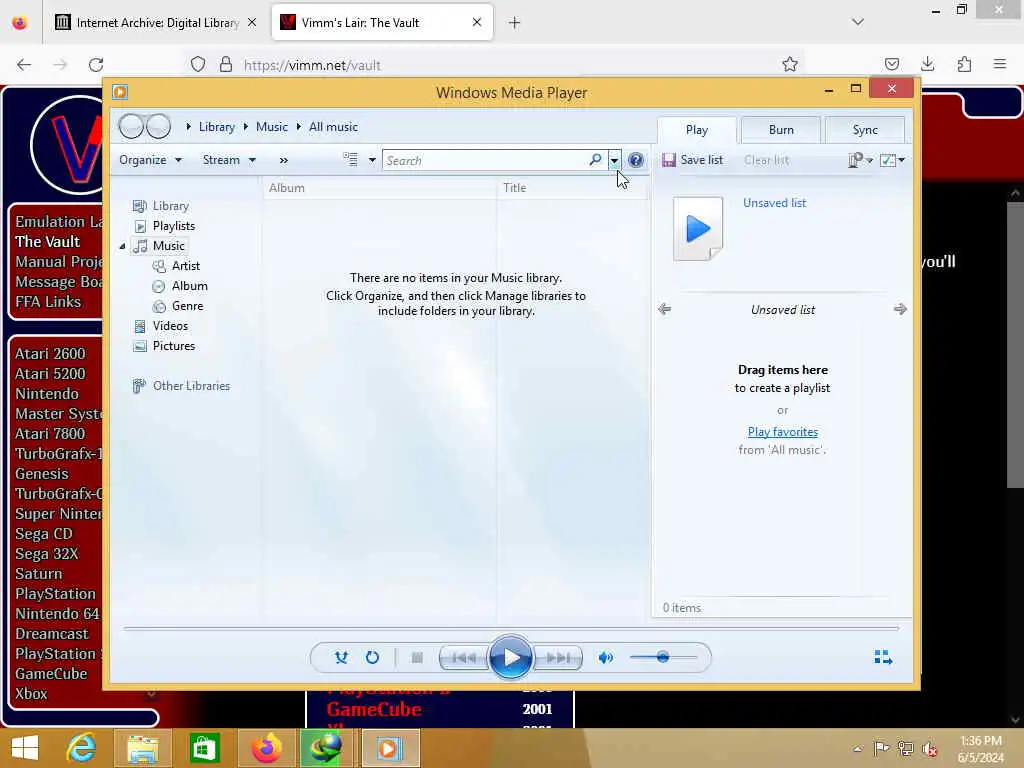Click the Previous track button
1024x768 pixels.
pos(464,658)
